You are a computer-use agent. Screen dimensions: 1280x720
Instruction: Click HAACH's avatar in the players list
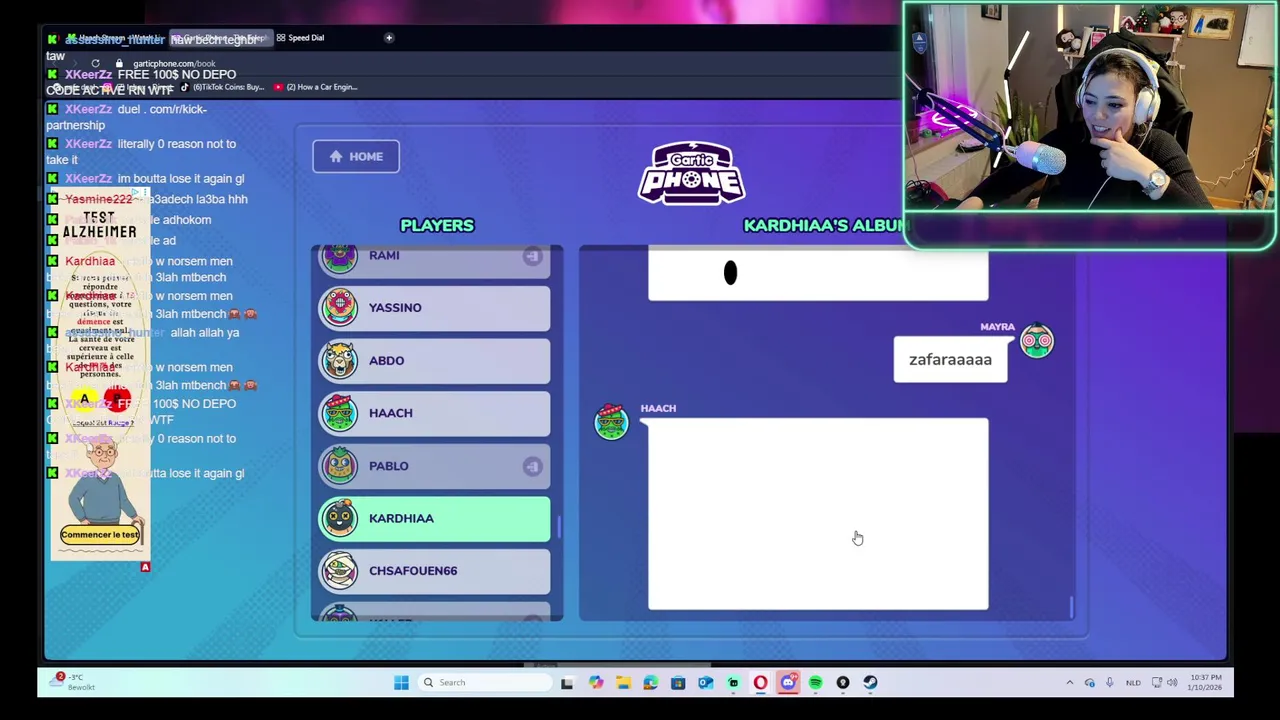pyautogui.click(x=340, y=413)
